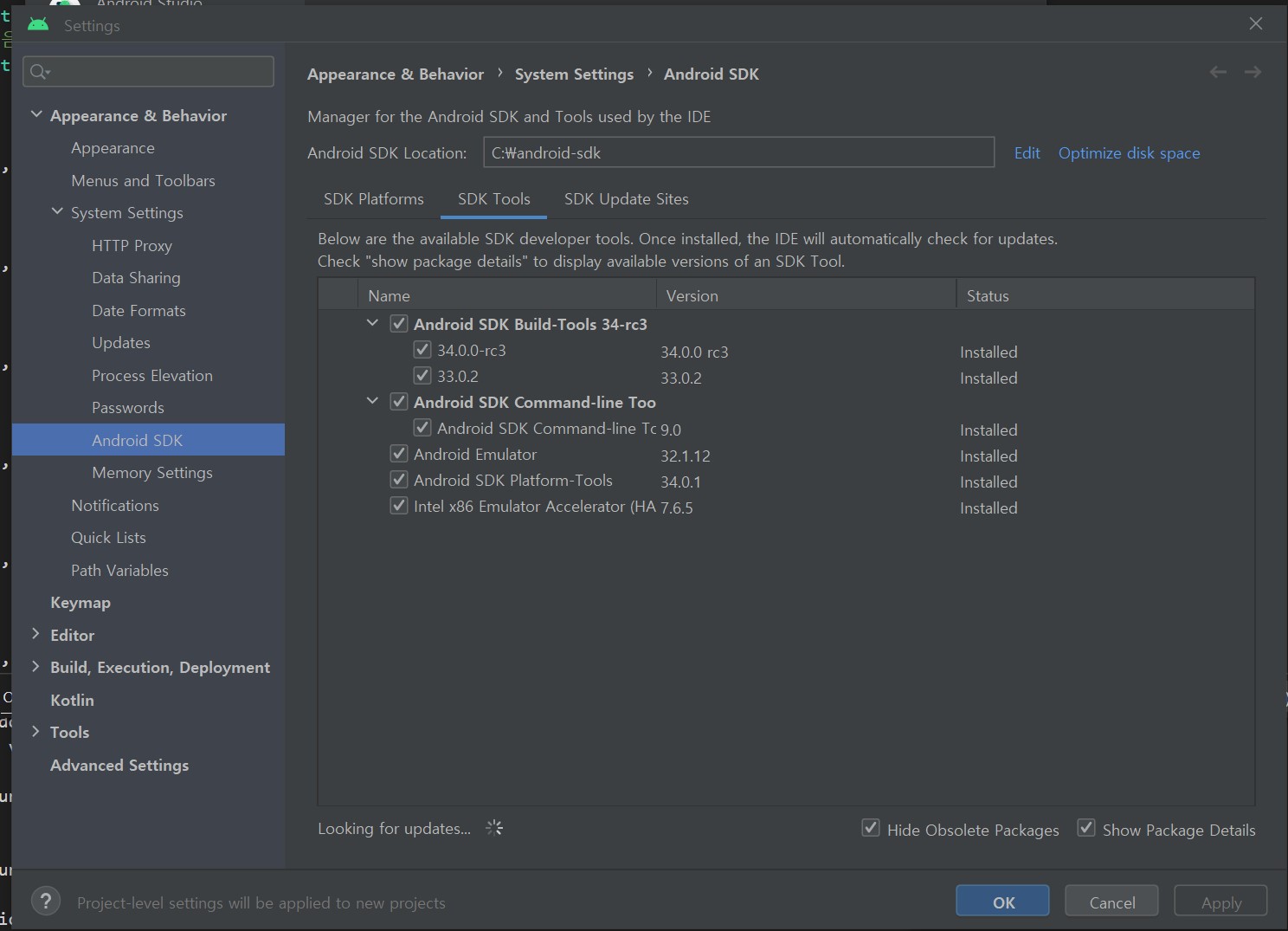
Task: Confirm settings with OK button
Action: [x=1003, y=902]
